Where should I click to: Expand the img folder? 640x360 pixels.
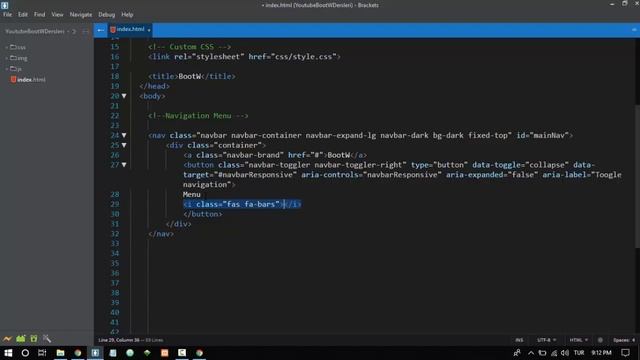[18, 58]
